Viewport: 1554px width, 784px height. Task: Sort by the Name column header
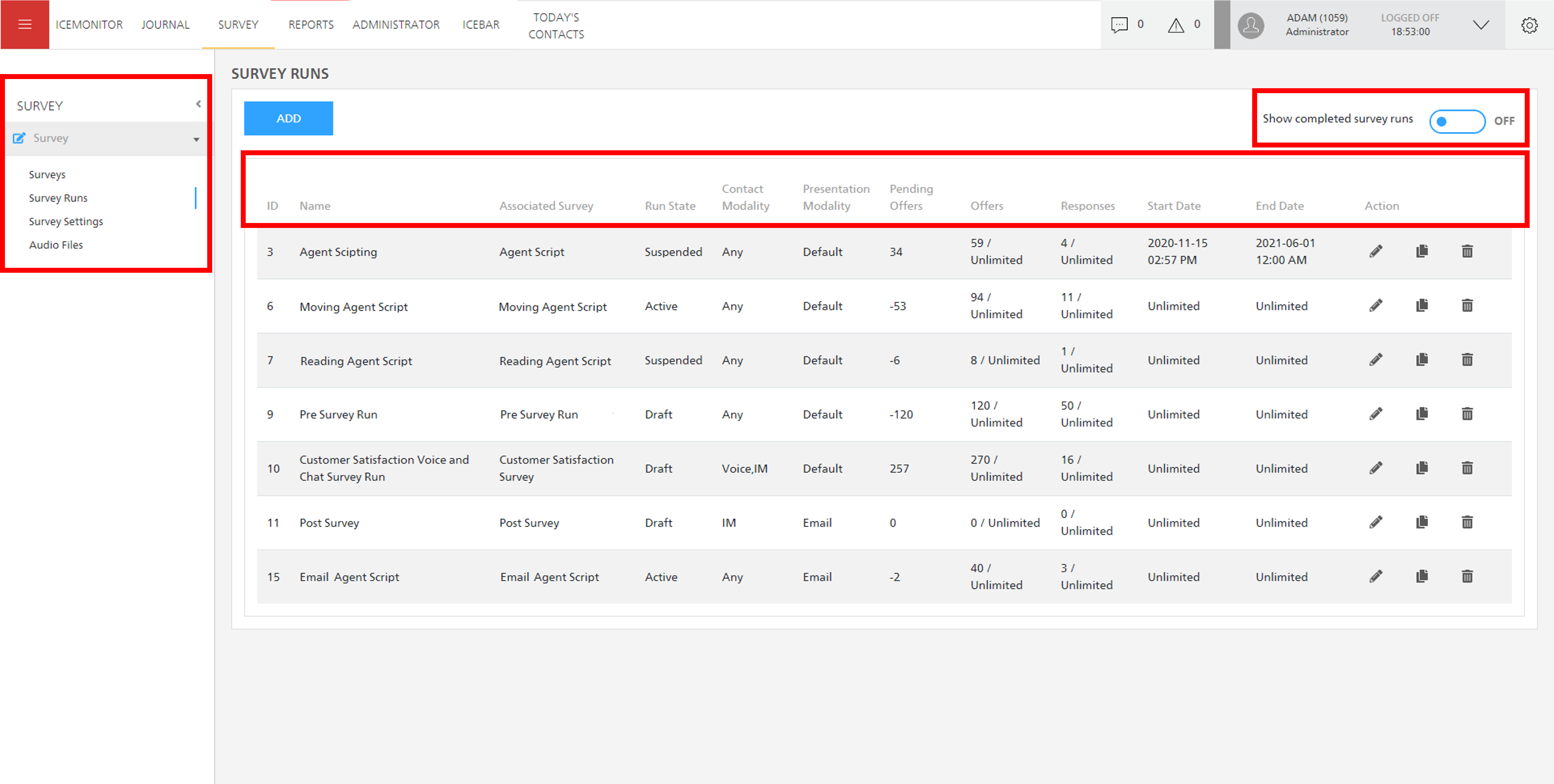(315, 206)
